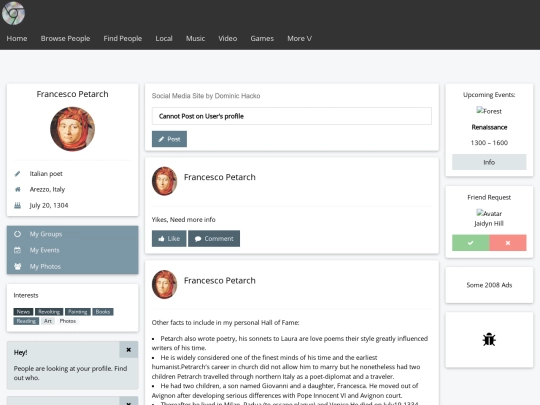Click the Social Media Site by Dominic Hacko text
This screenshot has width=540, height=405.
206,96
